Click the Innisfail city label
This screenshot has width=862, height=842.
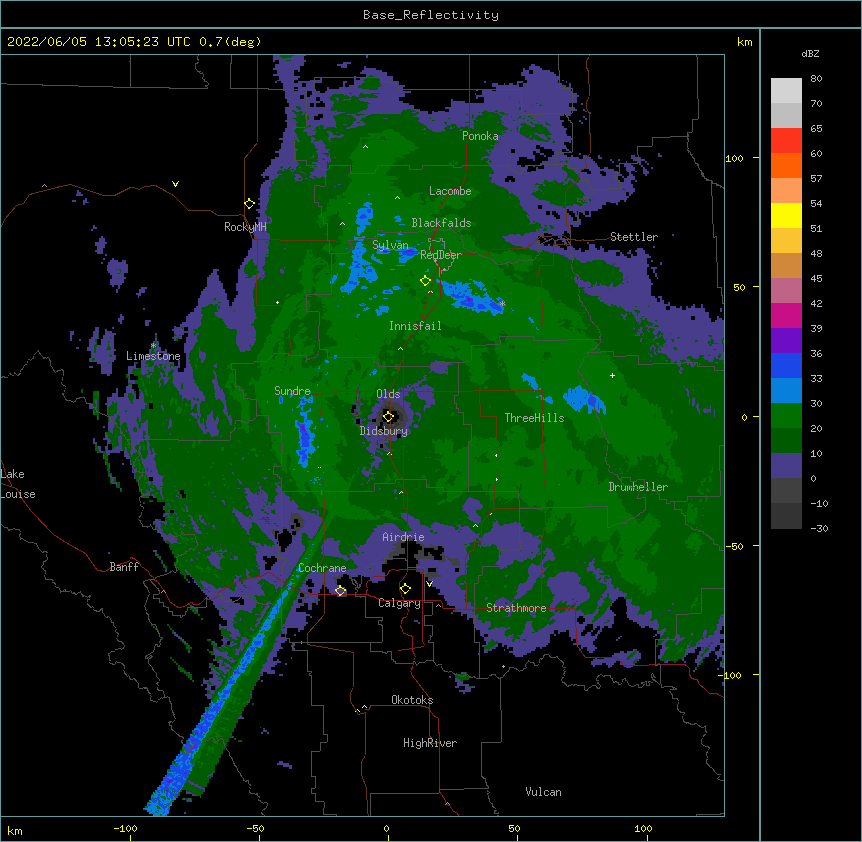pos(415,326)
